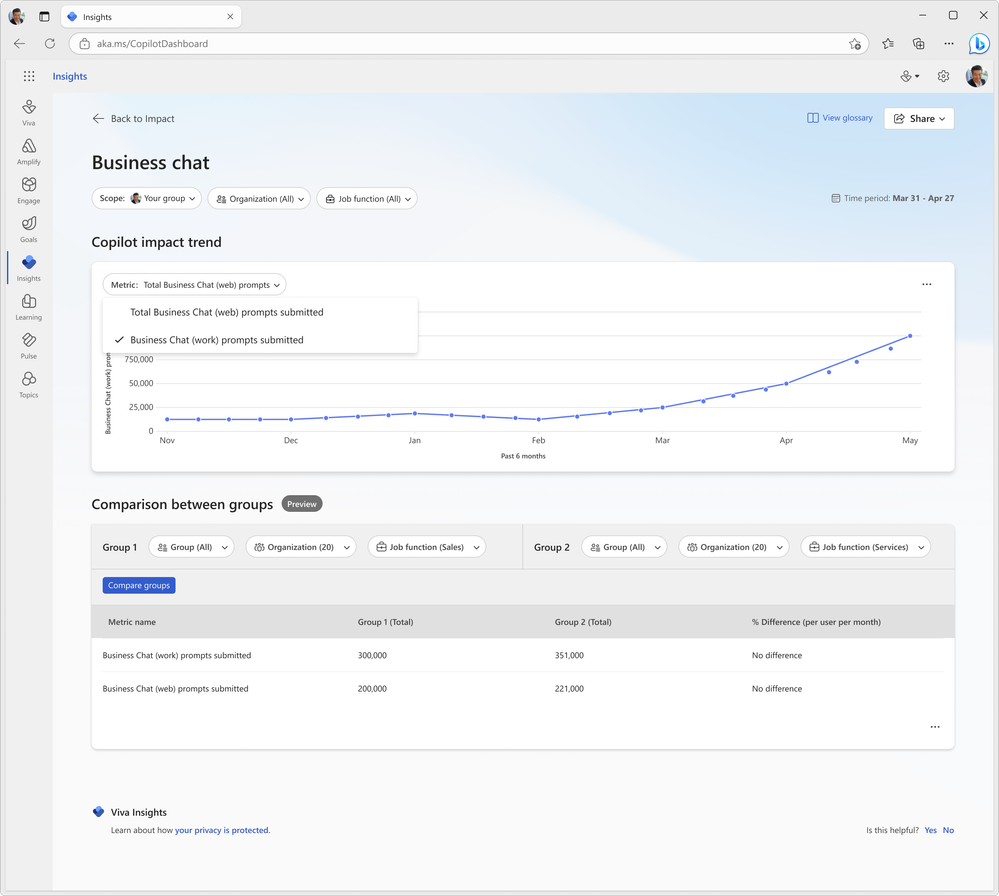Click the browser back arrow
This screenshot has width=999, height=896.
tap(20, 43)
